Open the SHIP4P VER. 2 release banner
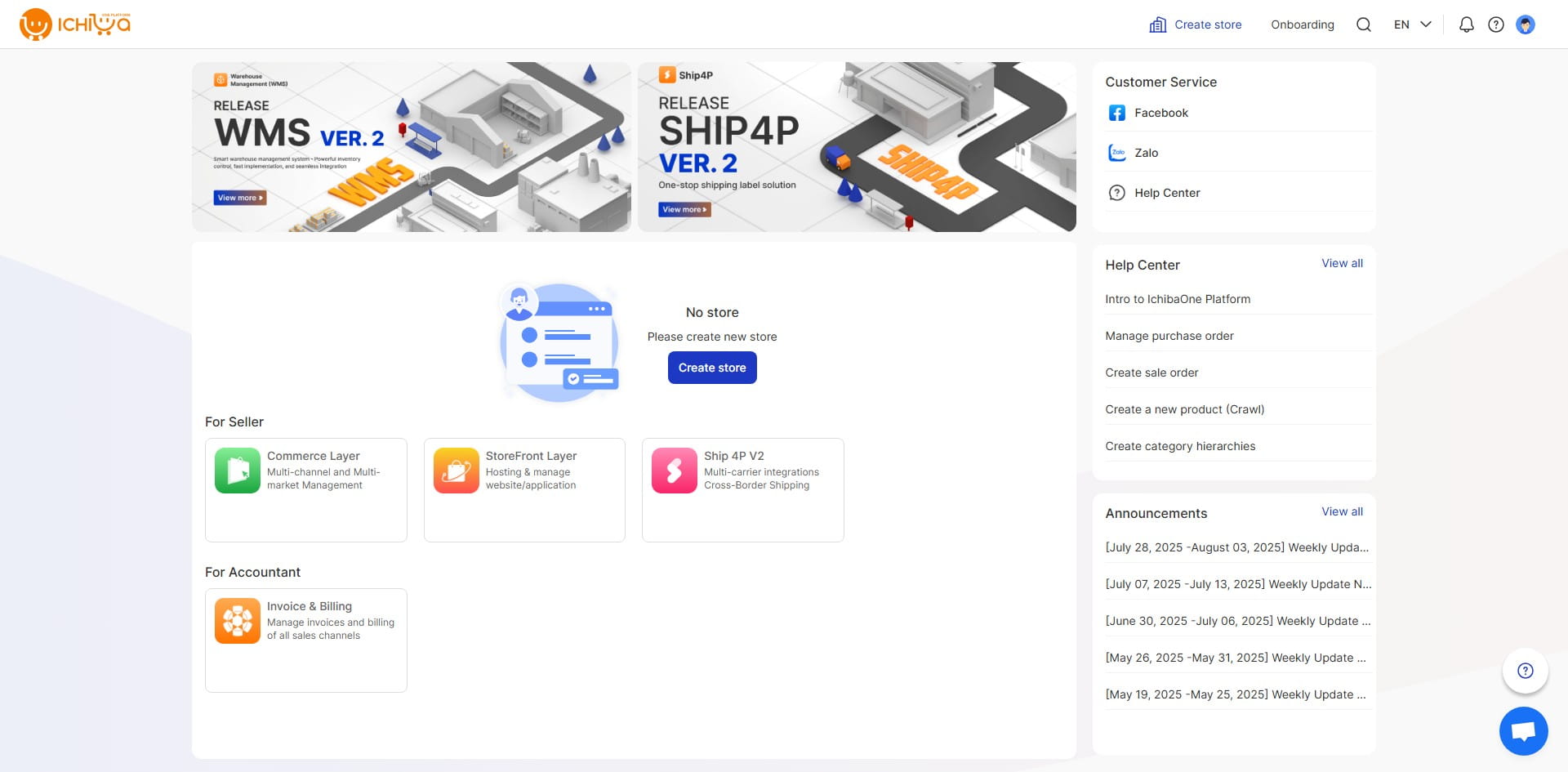The image size is (1568, 772). point(857,147)
